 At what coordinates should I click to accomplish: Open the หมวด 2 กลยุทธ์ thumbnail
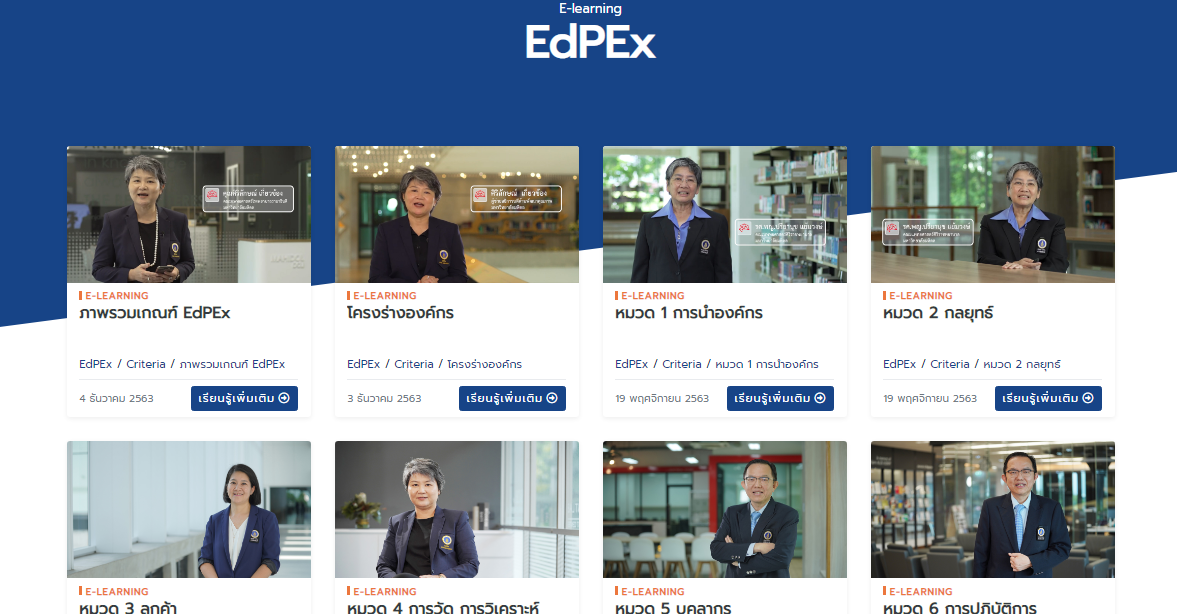(x=993, y=215)
